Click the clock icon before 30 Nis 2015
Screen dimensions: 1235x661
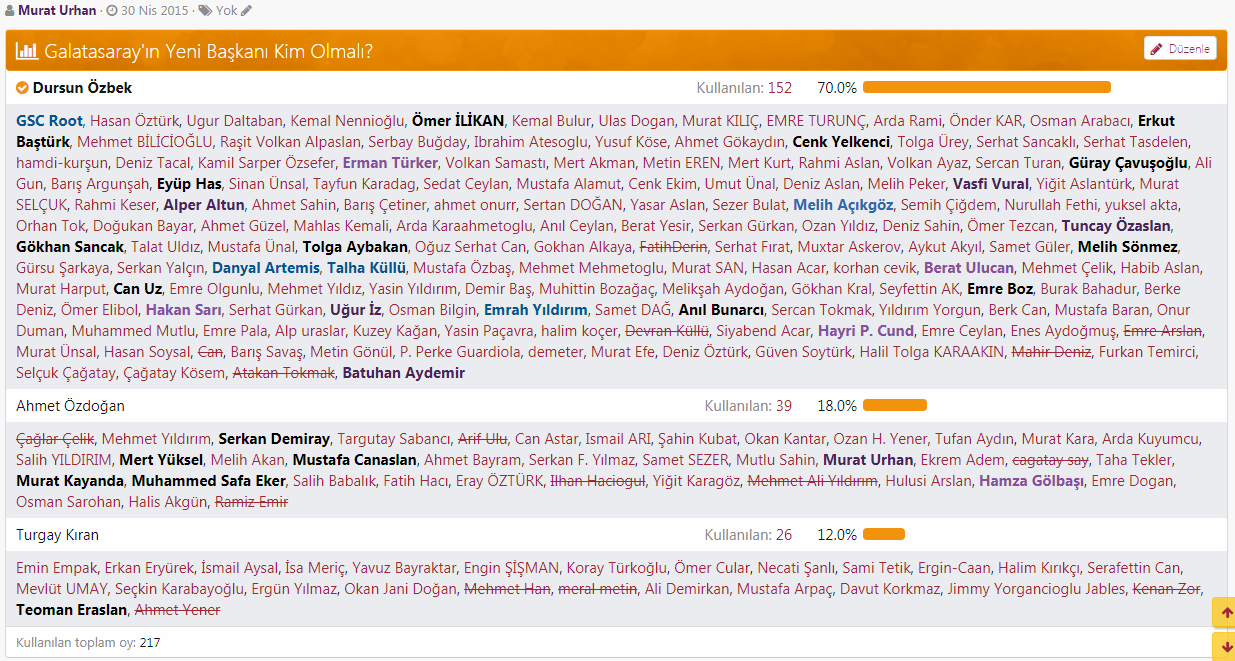pos(111,11)
